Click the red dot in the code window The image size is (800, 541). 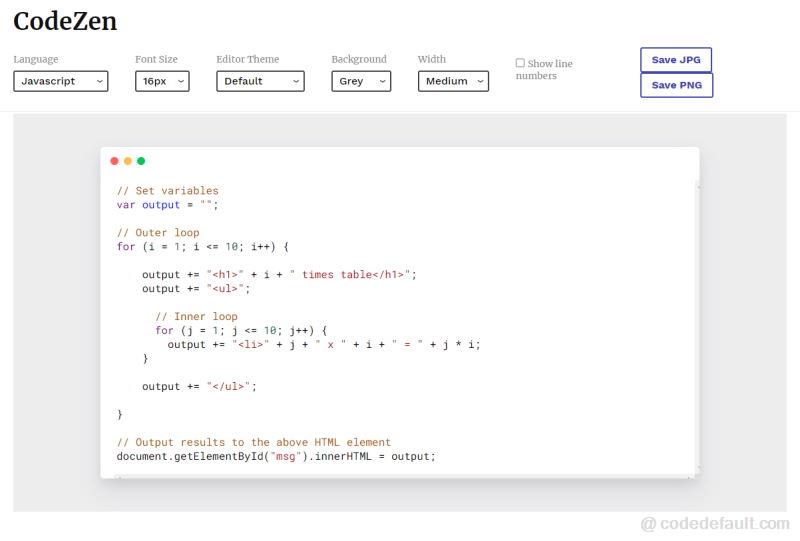tap(114, 161)
